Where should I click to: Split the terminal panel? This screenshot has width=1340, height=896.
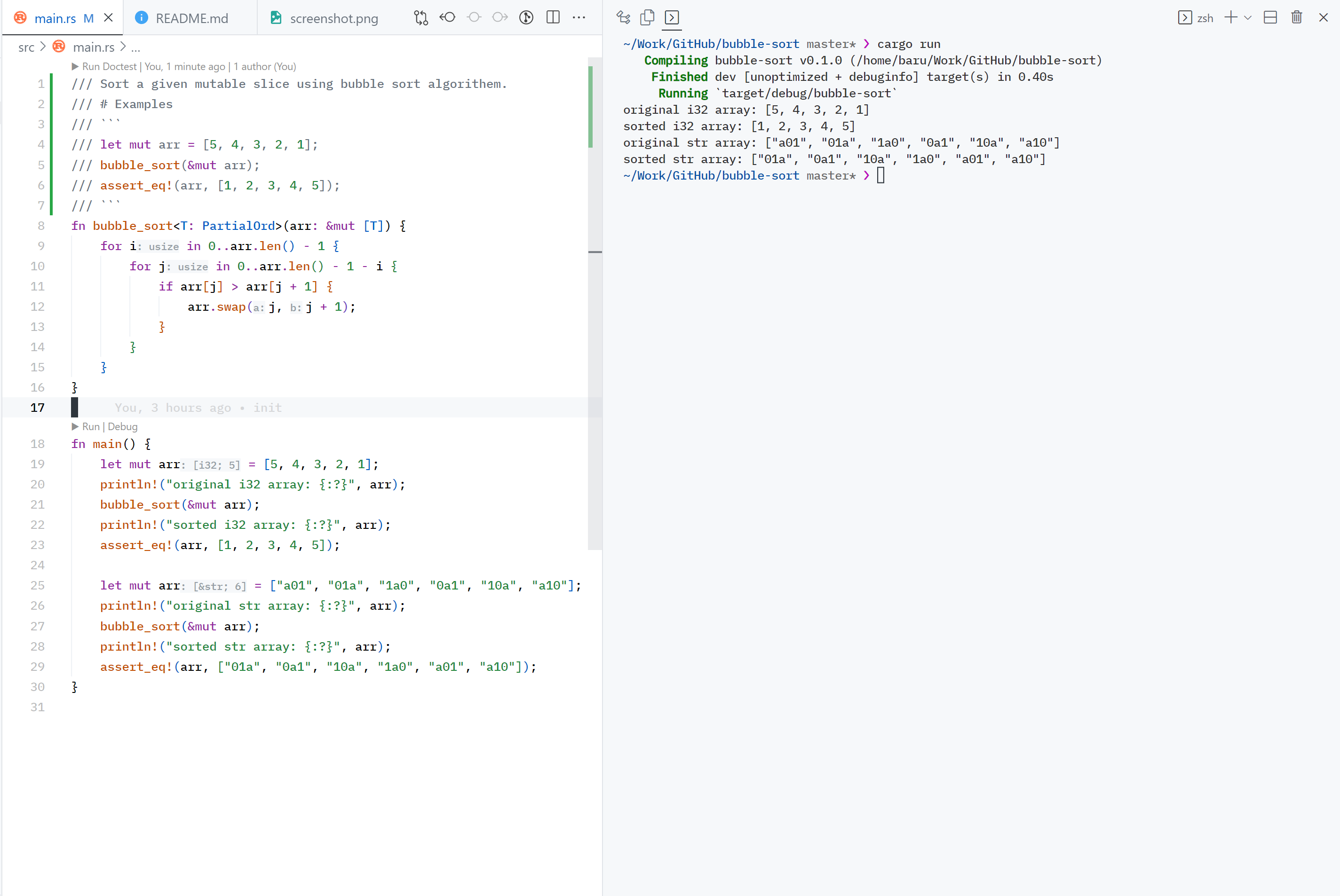(x=1270, y=18)
